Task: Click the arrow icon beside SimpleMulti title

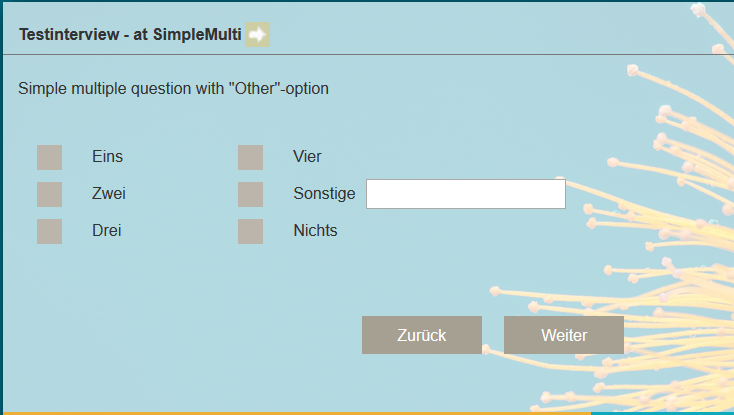Action: click(258, 34)
